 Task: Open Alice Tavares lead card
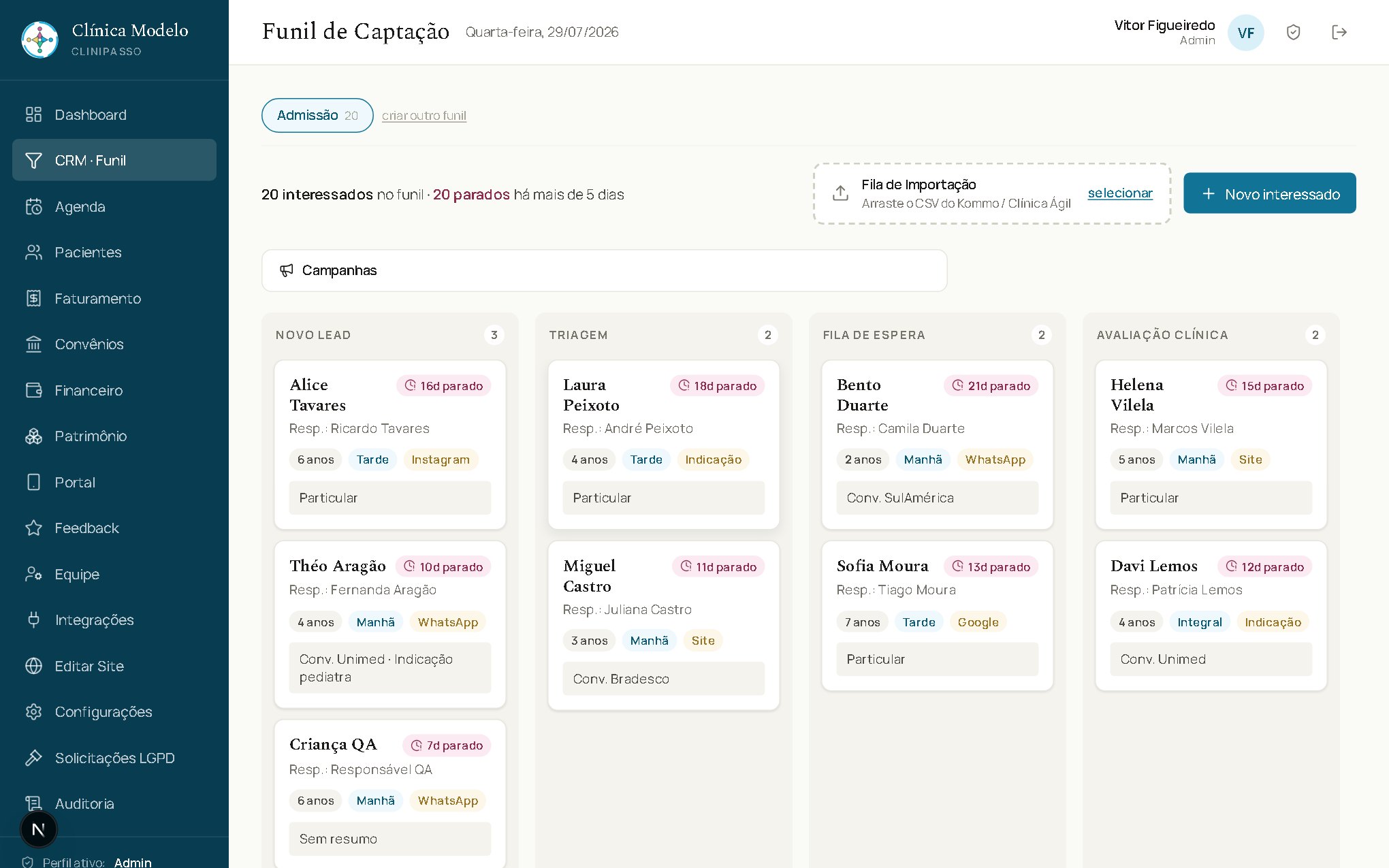(x=389, y=445)
